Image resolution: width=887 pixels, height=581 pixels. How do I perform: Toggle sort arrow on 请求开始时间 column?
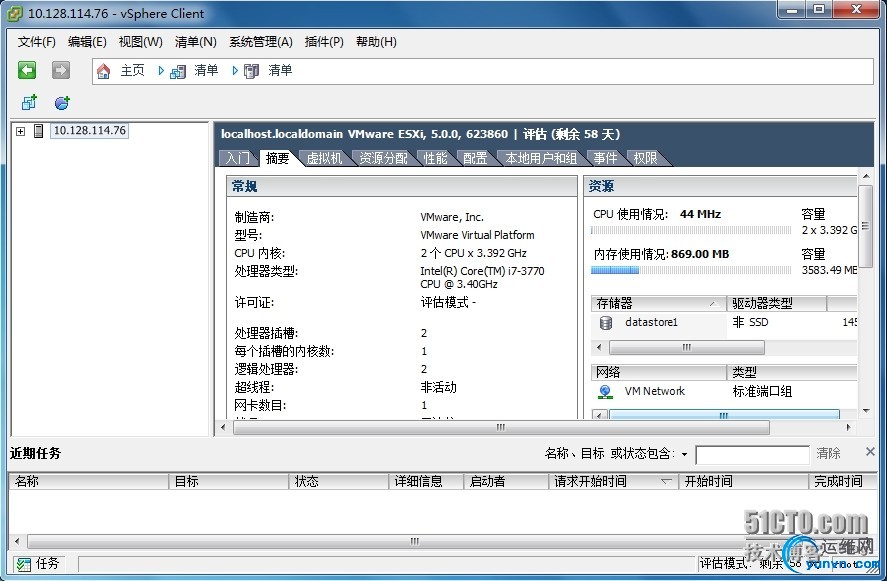[x=666, y=481]
